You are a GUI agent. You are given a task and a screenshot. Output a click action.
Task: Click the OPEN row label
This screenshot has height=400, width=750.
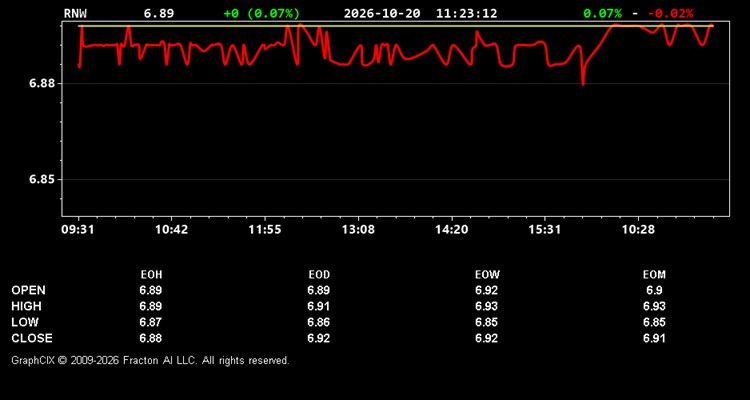click(29, 290)
